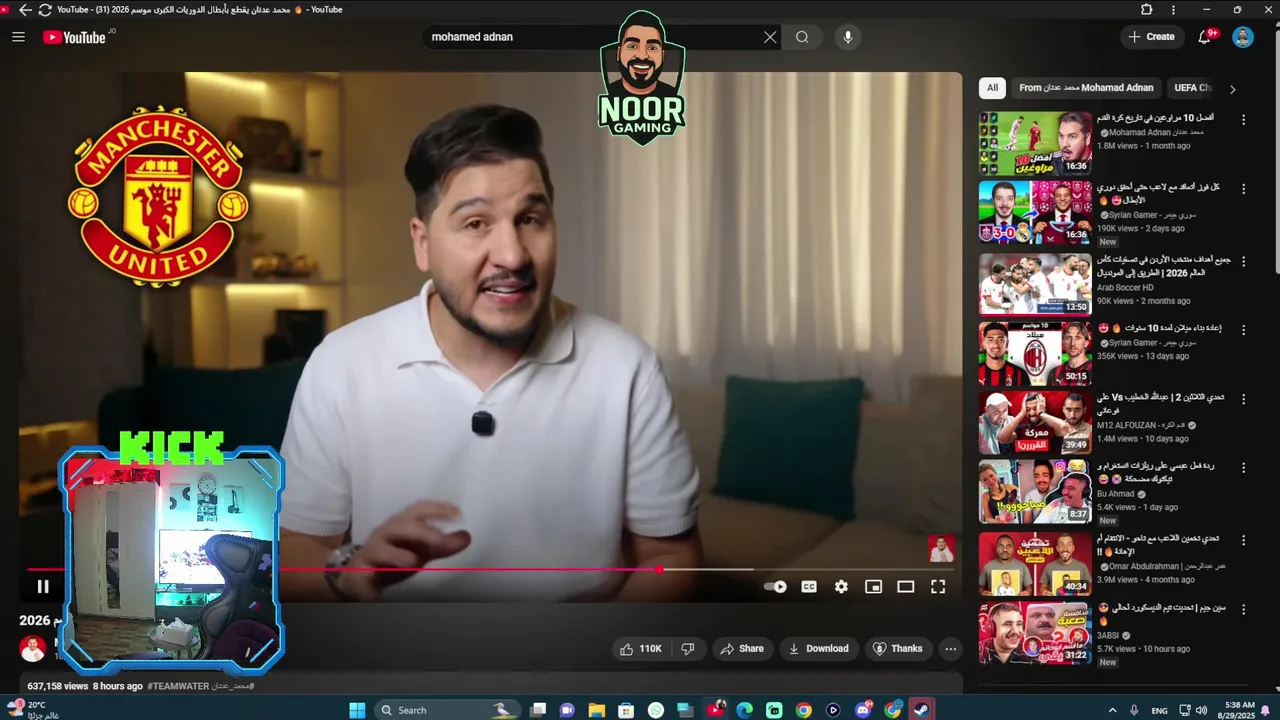Open Steam from taskbar
Image resolution: width=1280 pixels, height=720 pixels.
tap(922, 710)
